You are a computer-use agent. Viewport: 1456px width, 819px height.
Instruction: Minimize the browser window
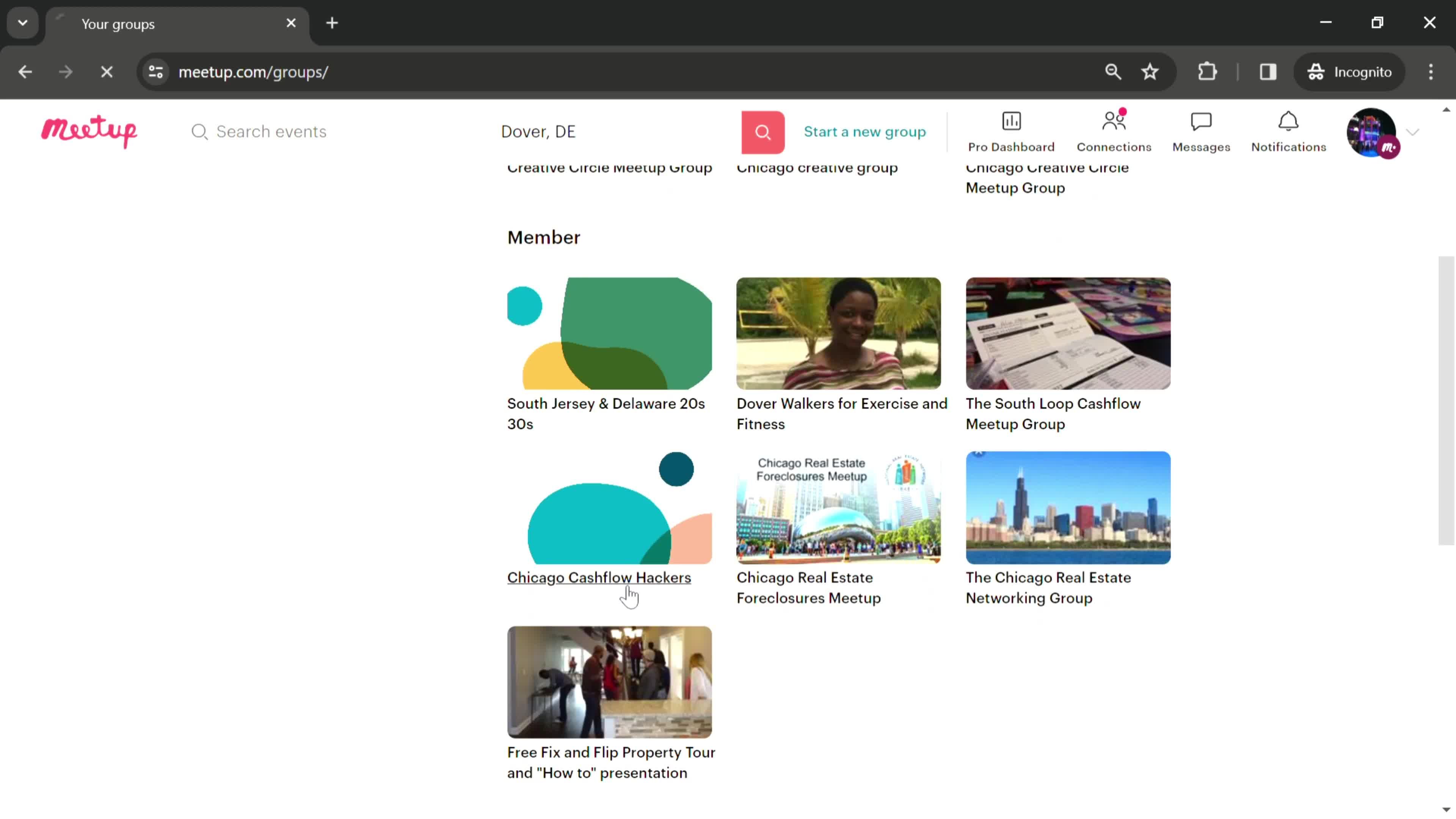pos(1326,23)
